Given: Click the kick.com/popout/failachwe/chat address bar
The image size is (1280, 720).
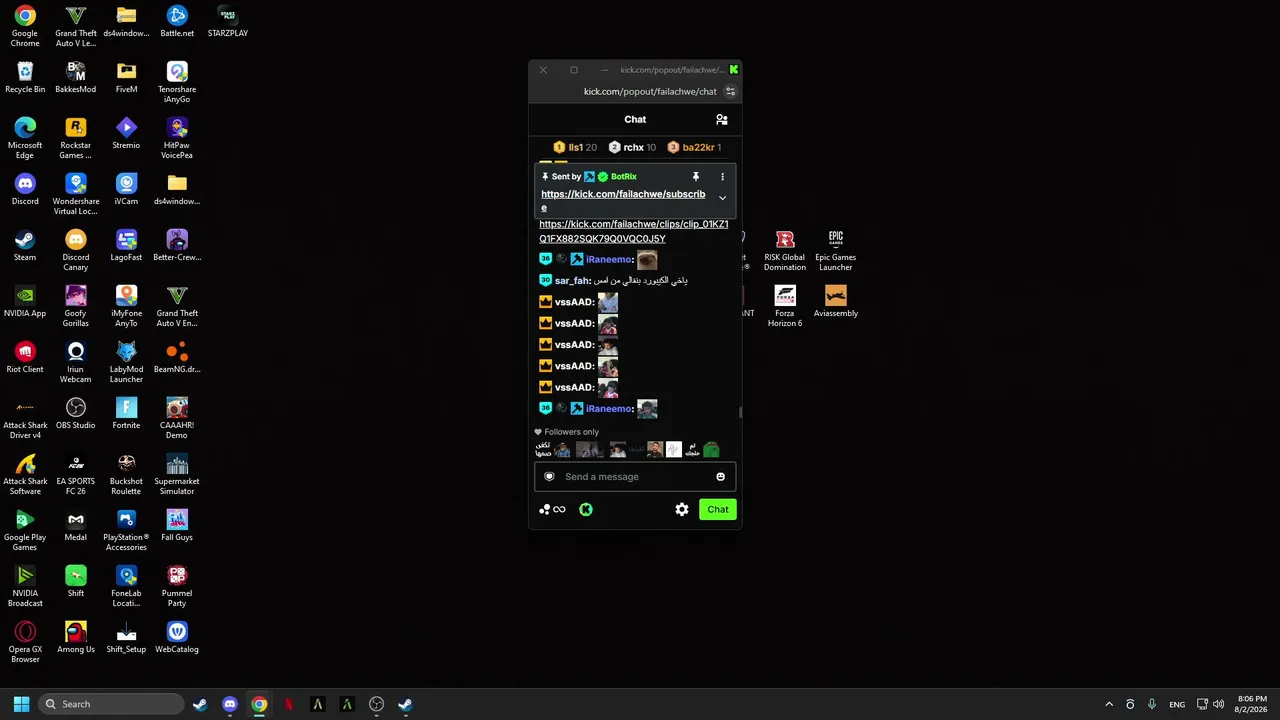Looking at the screenshot, I should click(650, 92).
